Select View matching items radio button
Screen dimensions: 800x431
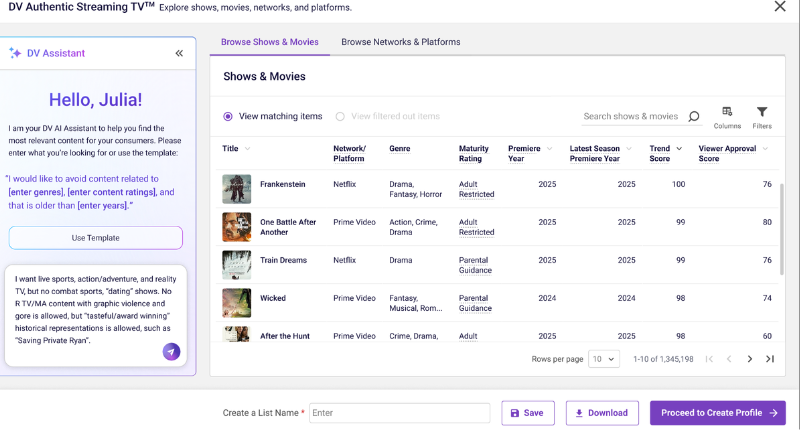pyautogui.click(x=228, y=116)
